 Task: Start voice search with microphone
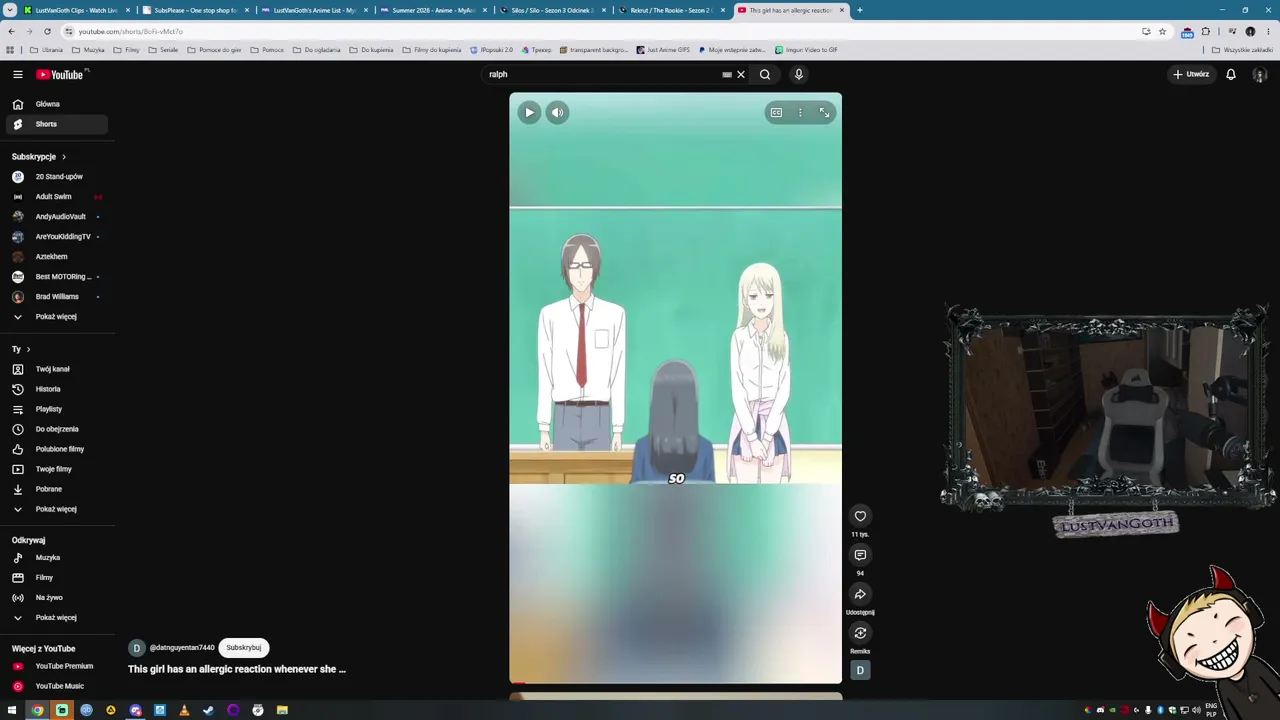798,74
